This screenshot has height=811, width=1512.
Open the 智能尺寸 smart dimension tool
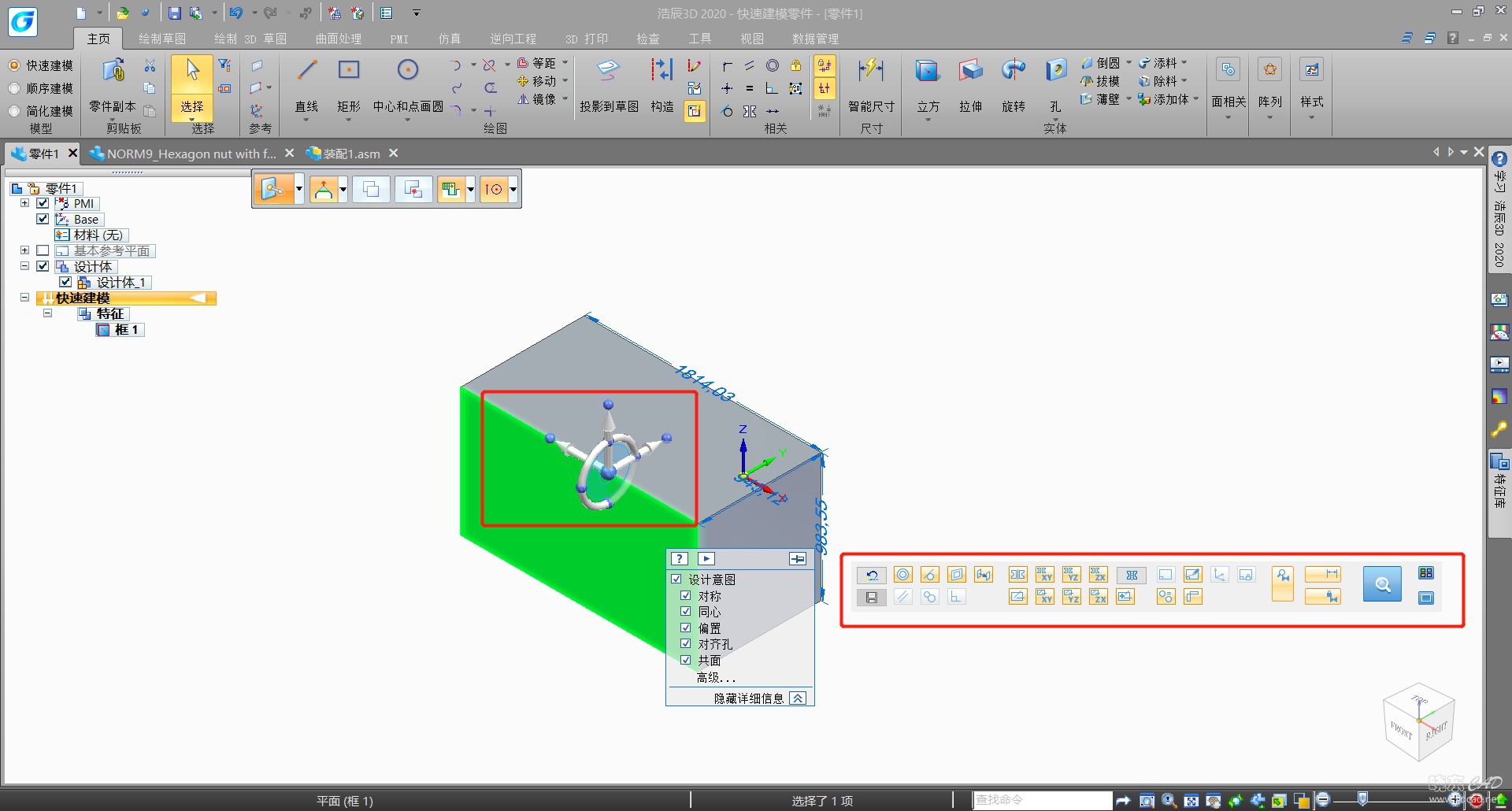click(x=871, y=72)
